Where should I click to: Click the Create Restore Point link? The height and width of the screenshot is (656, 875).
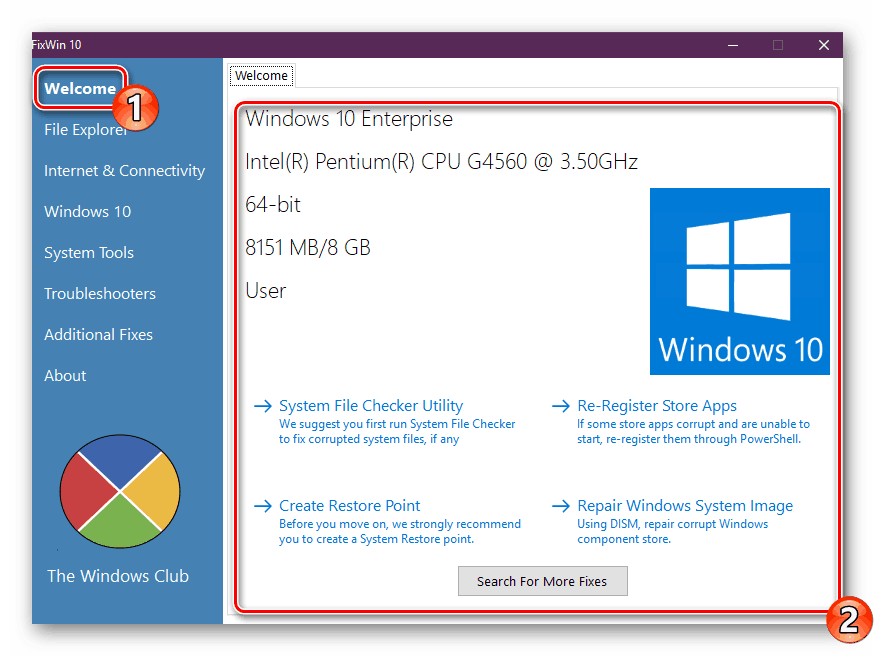coord(349,506)
